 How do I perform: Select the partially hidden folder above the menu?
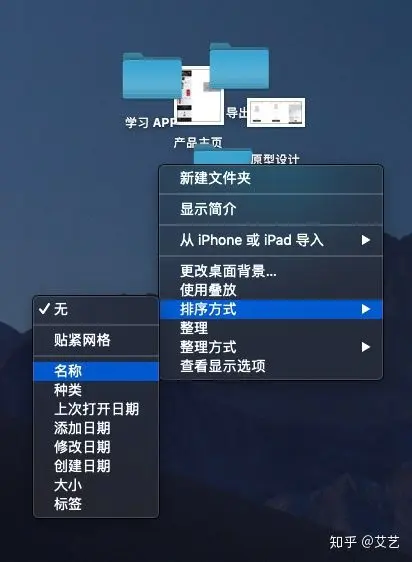(222, 156)
